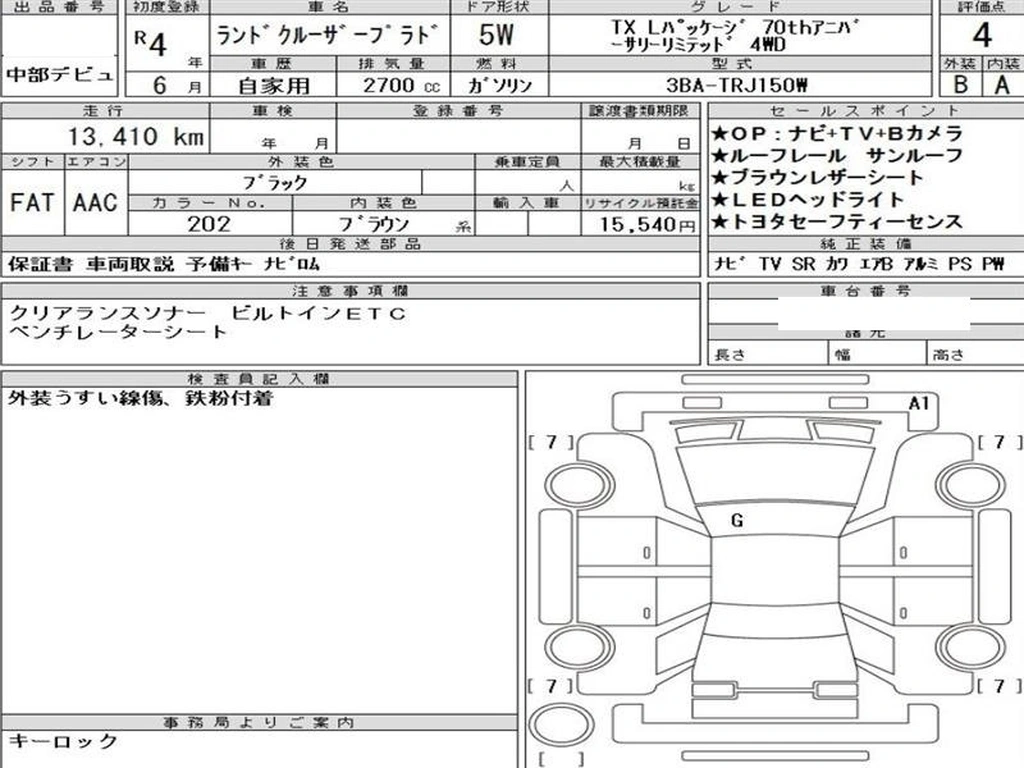This screenshot has height=768, width=1024.
Task: Click the overall evaluation score 4
Action: coord(982,35)
